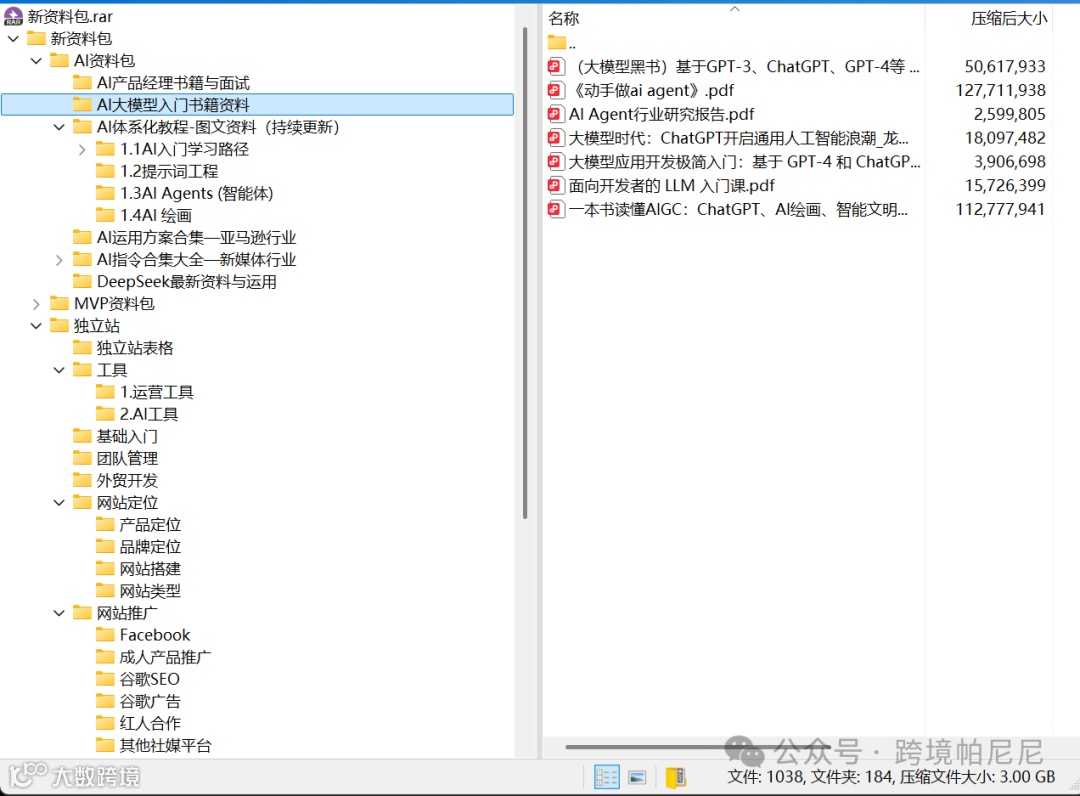Click the RAR archive icon for 新资料包.rar
The width and height of the screenshot is (1080, 796).
13,16
